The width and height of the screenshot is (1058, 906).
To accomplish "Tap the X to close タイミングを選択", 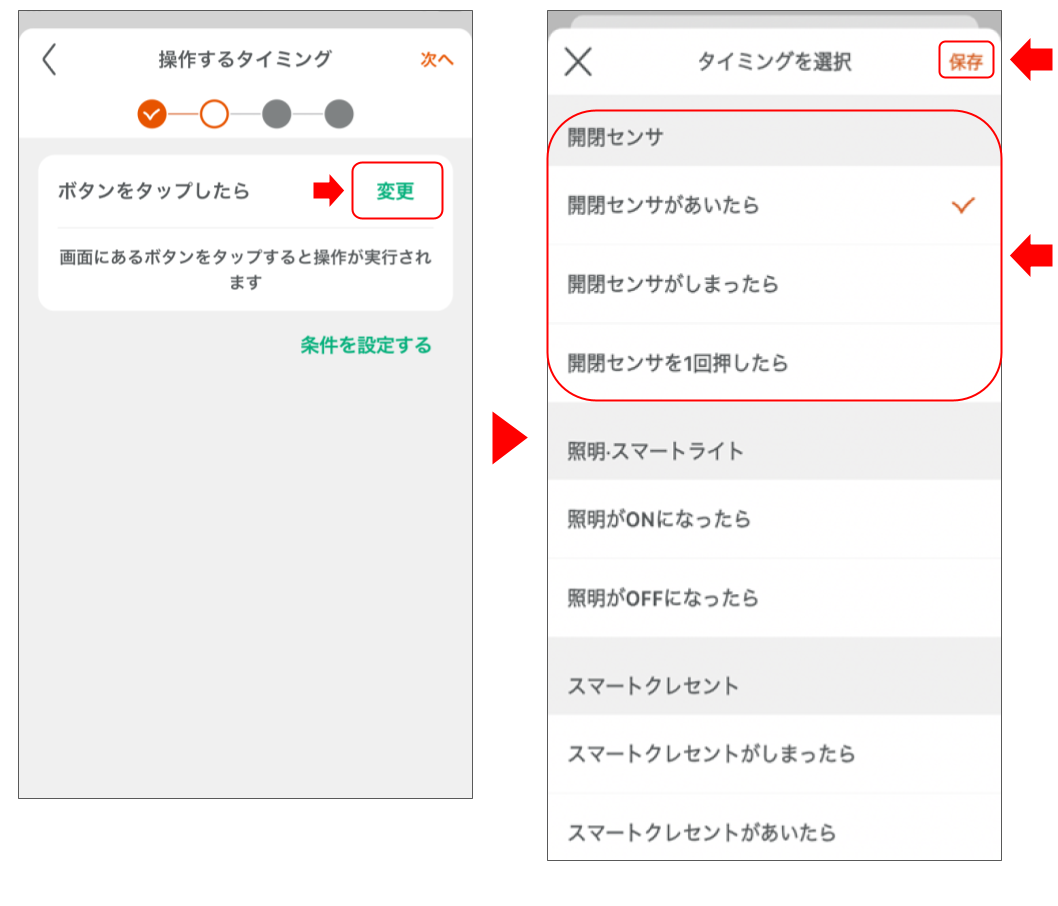I will coord(577,61).
